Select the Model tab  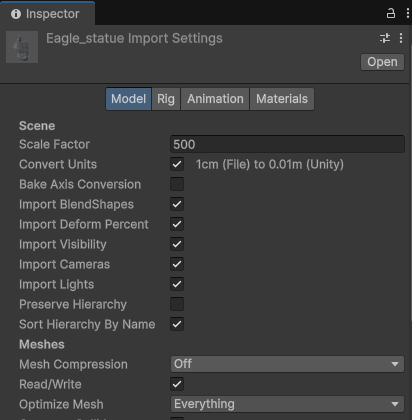[128, 99]
